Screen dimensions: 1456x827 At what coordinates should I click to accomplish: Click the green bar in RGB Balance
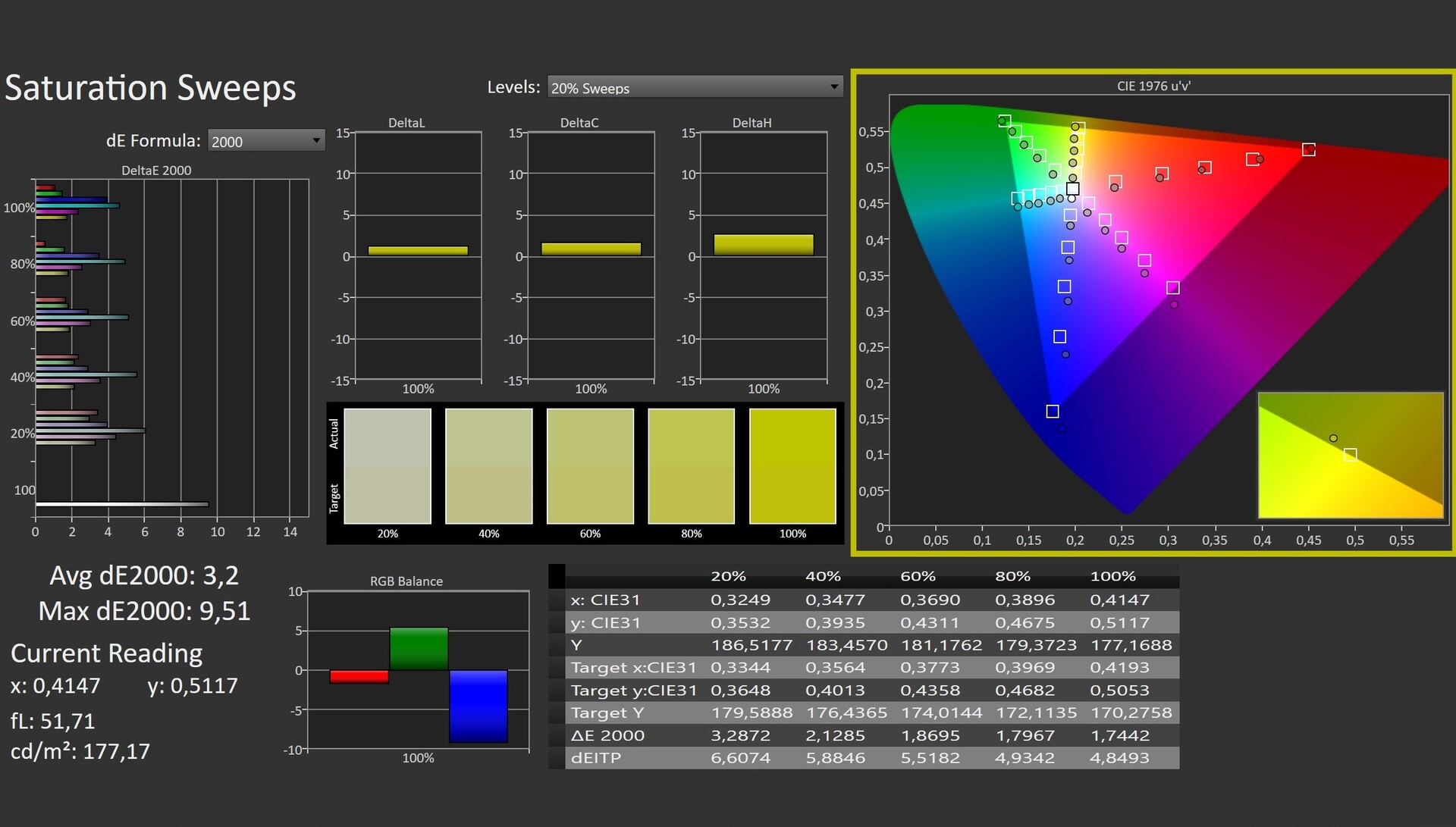[419, 648]
